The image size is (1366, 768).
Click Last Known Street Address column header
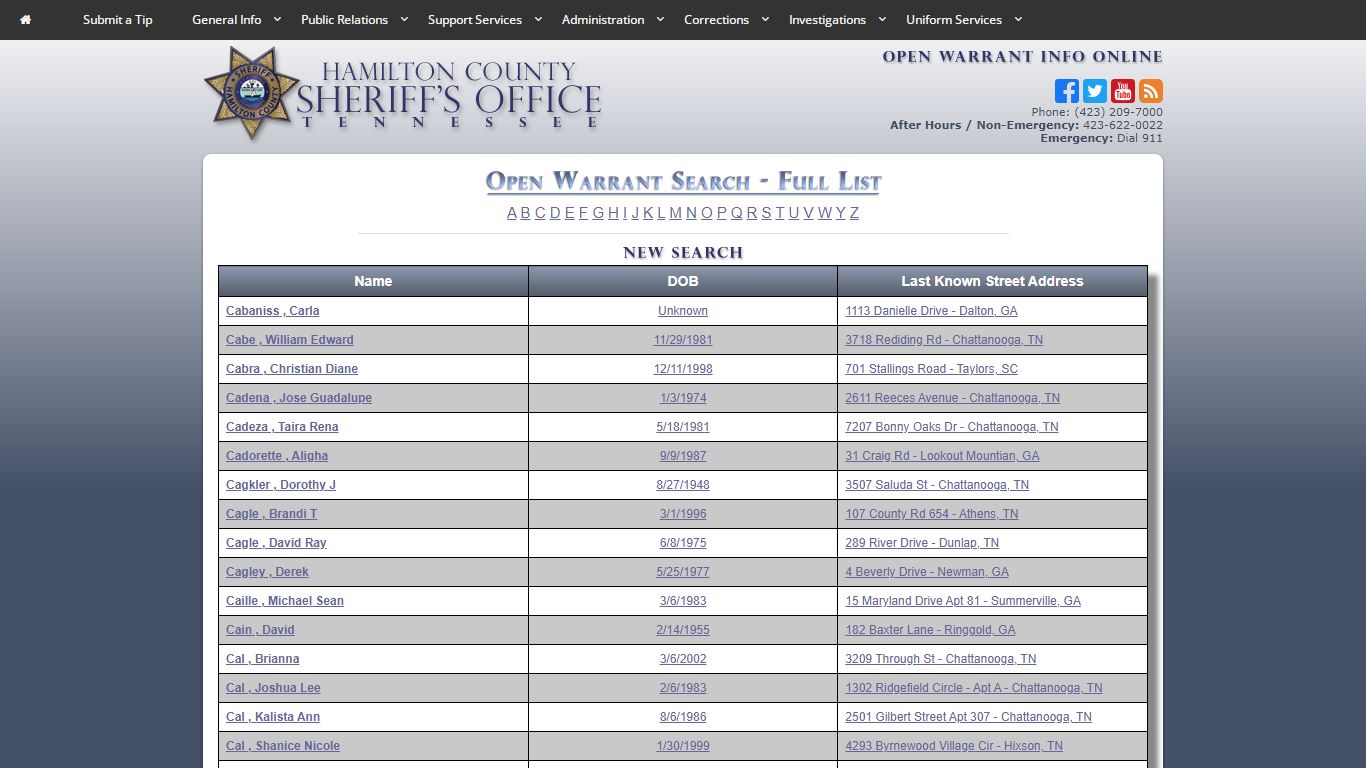coord(992,281)
